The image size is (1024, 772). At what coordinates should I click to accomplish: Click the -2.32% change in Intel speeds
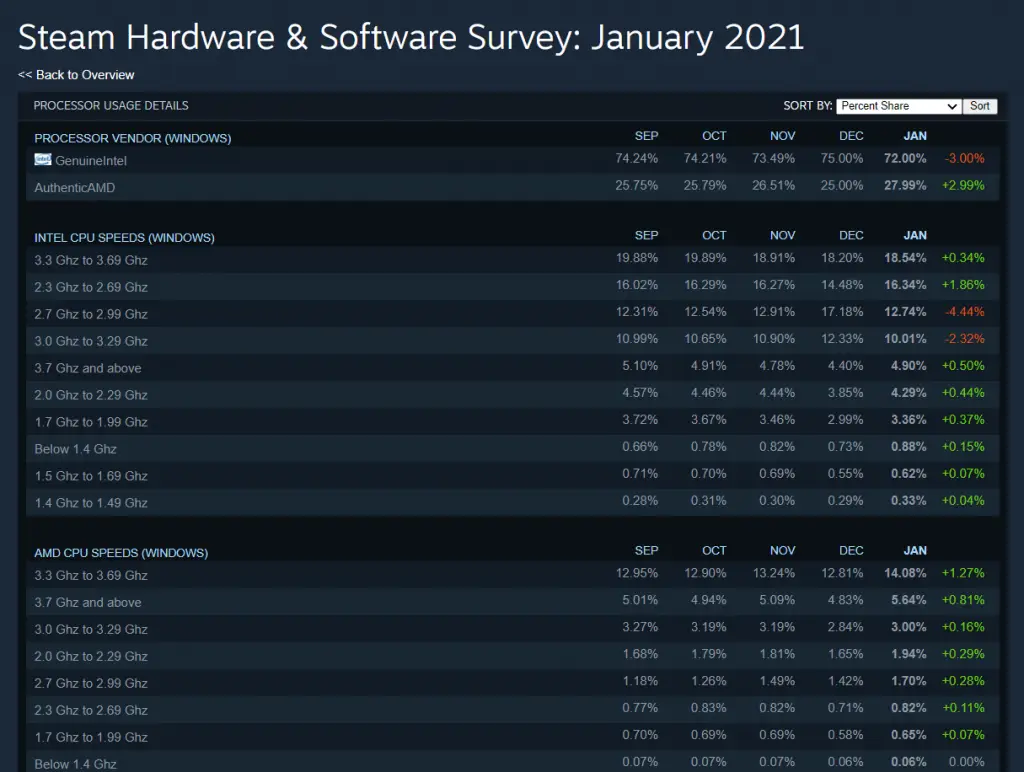click(x=964, y=339)
